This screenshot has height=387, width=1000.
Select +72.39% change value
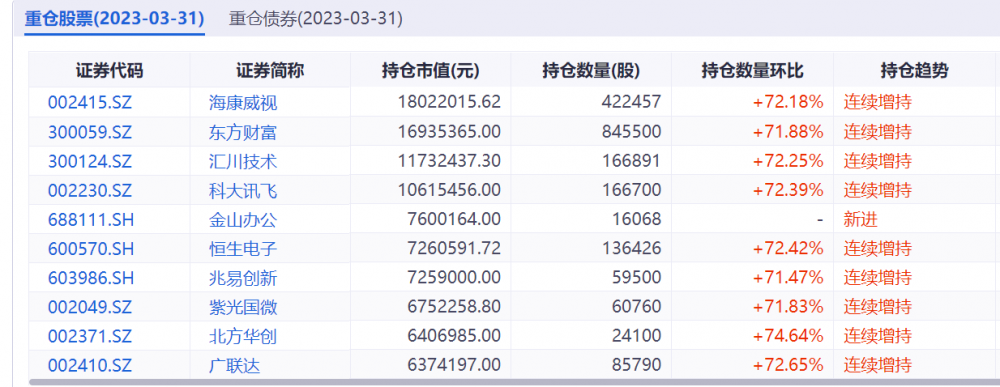tap(788, 190)
